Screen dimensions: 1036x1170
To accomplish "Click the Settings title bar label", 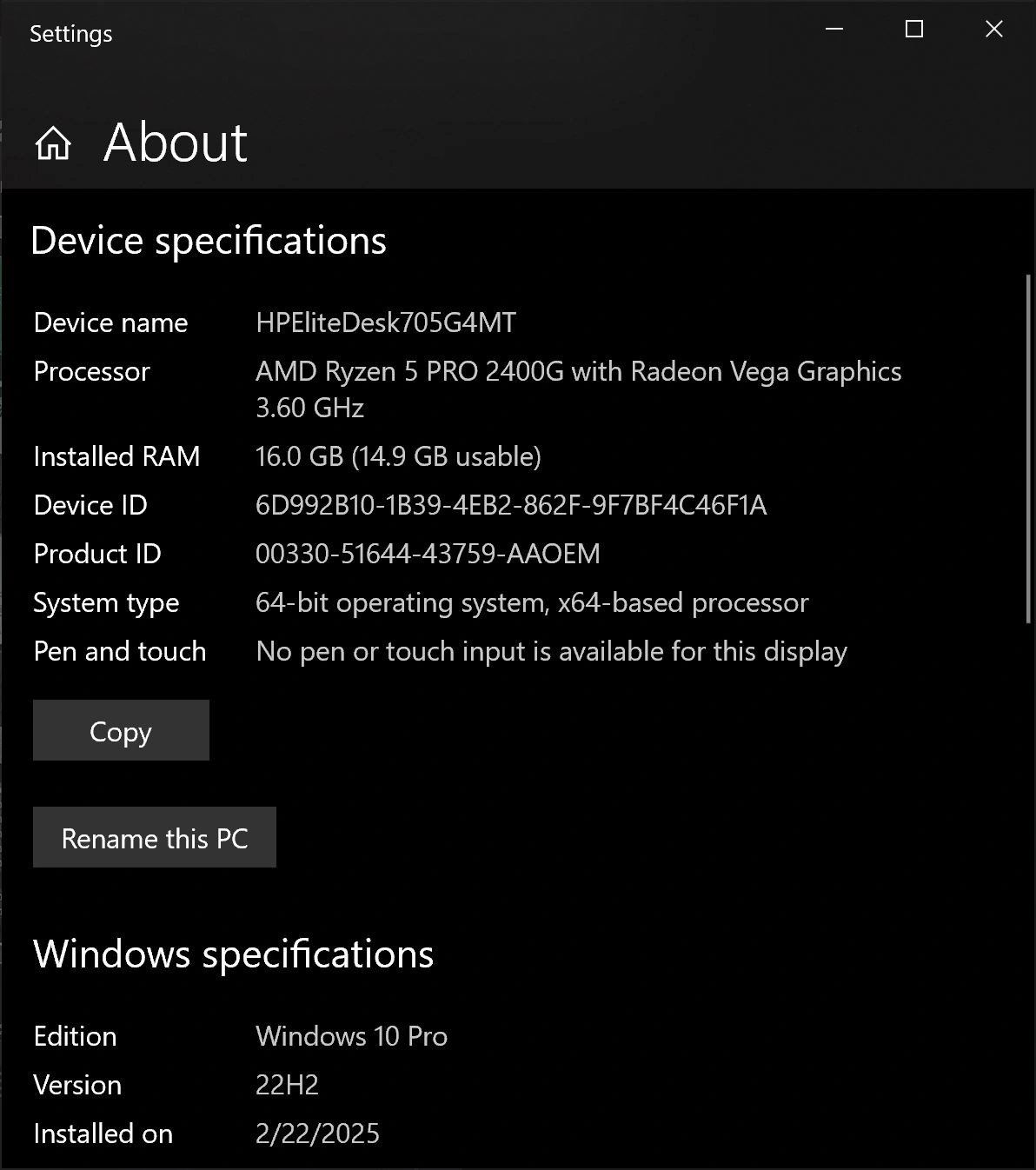I will pyautogui.click(x=71, y=34).
